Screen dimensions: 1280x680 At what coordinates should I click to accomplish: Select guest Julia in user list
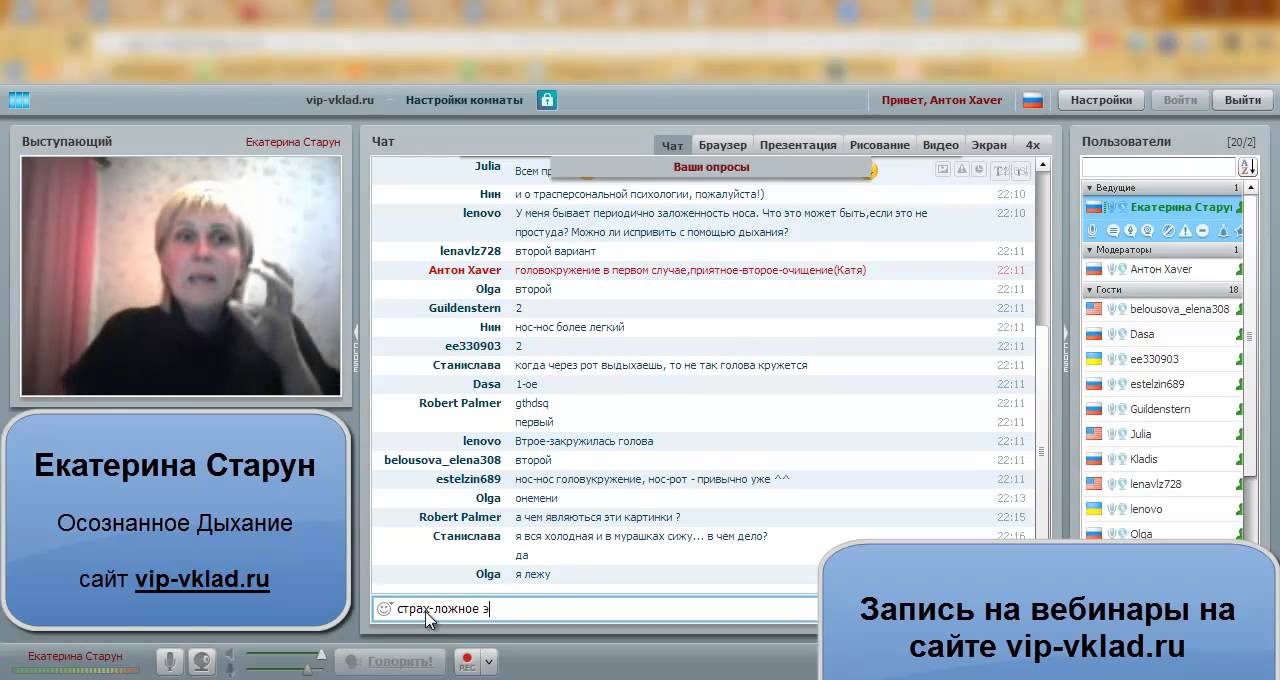(1163, 434)
